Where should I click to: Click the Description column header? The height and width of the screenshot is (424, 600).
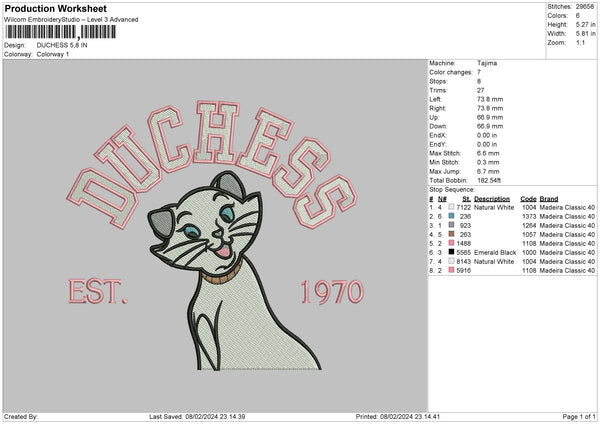(x=494, y=198)
